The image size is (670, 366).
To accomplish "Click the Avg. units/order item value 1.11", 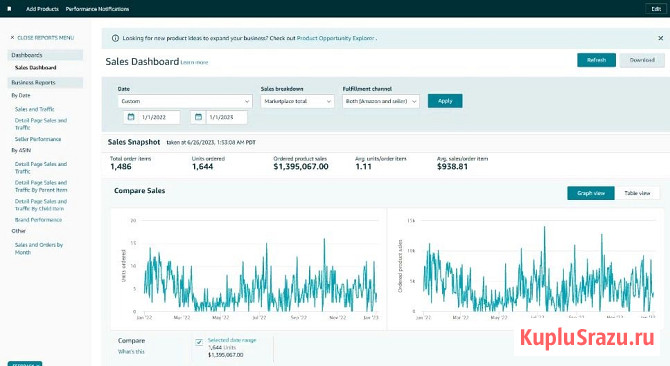I will click(x=363, y=167).
